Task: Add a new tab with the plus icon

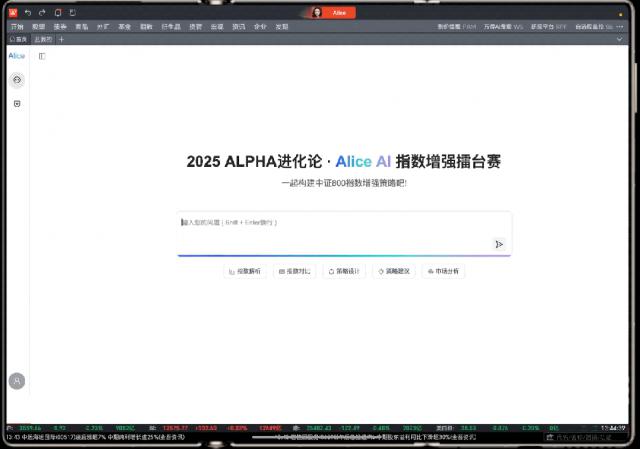Action: (61, 39)
